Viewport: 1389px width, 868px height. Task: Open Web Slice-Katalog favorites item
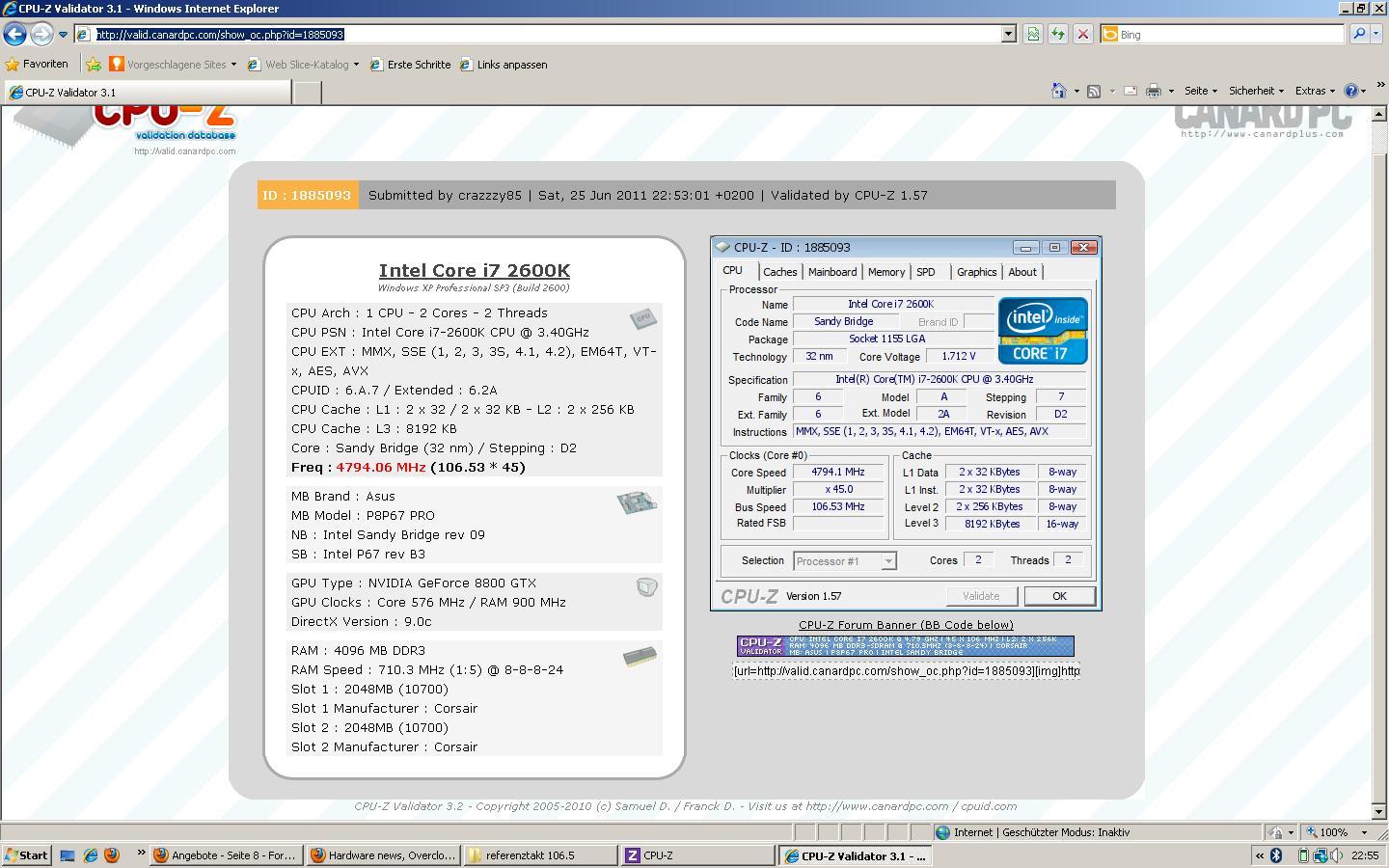coord(303,65)
